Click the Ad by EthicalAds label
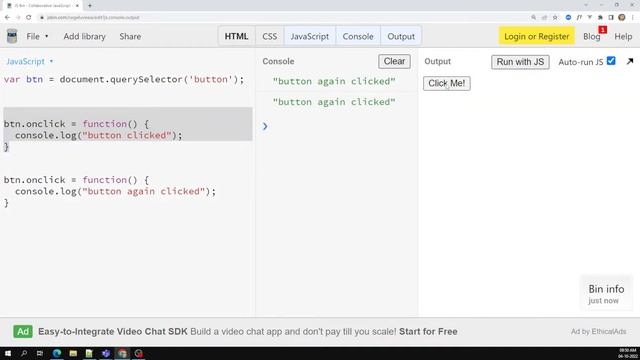 [x=598, y=331]
